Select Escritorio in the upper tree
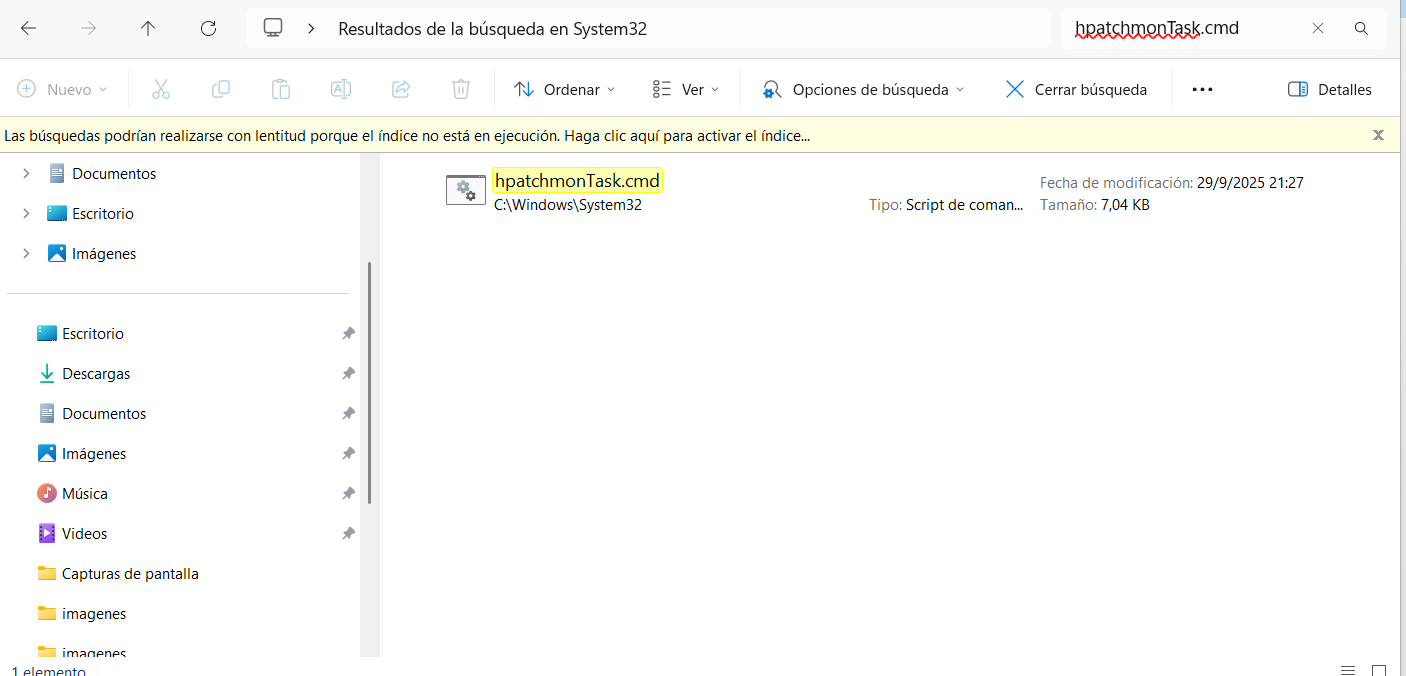Image resolution: width=1406 pixels, height=676 pixels. [92, 213]
